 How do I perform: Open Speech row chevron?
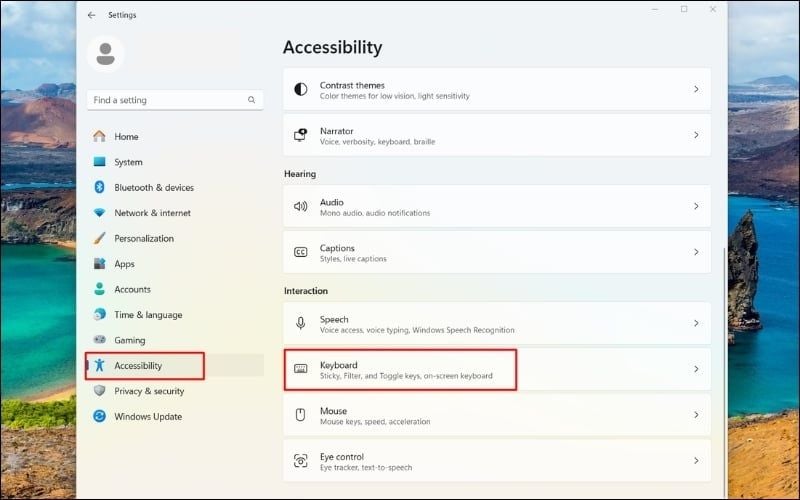(x=696, y=323)
